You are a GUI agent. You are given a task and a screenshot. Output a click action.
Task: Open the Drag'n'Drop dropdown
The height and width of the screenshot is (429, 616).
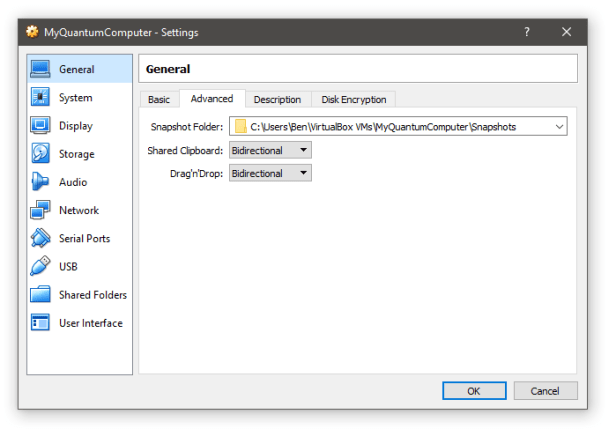coord(270,173)
